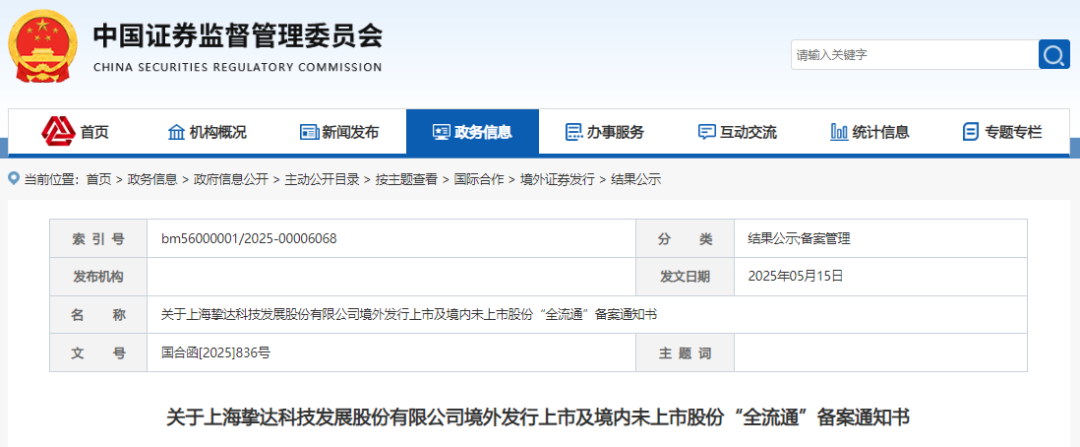Go to 国际合作 in the breadcrumb

(x=479, y=180)
